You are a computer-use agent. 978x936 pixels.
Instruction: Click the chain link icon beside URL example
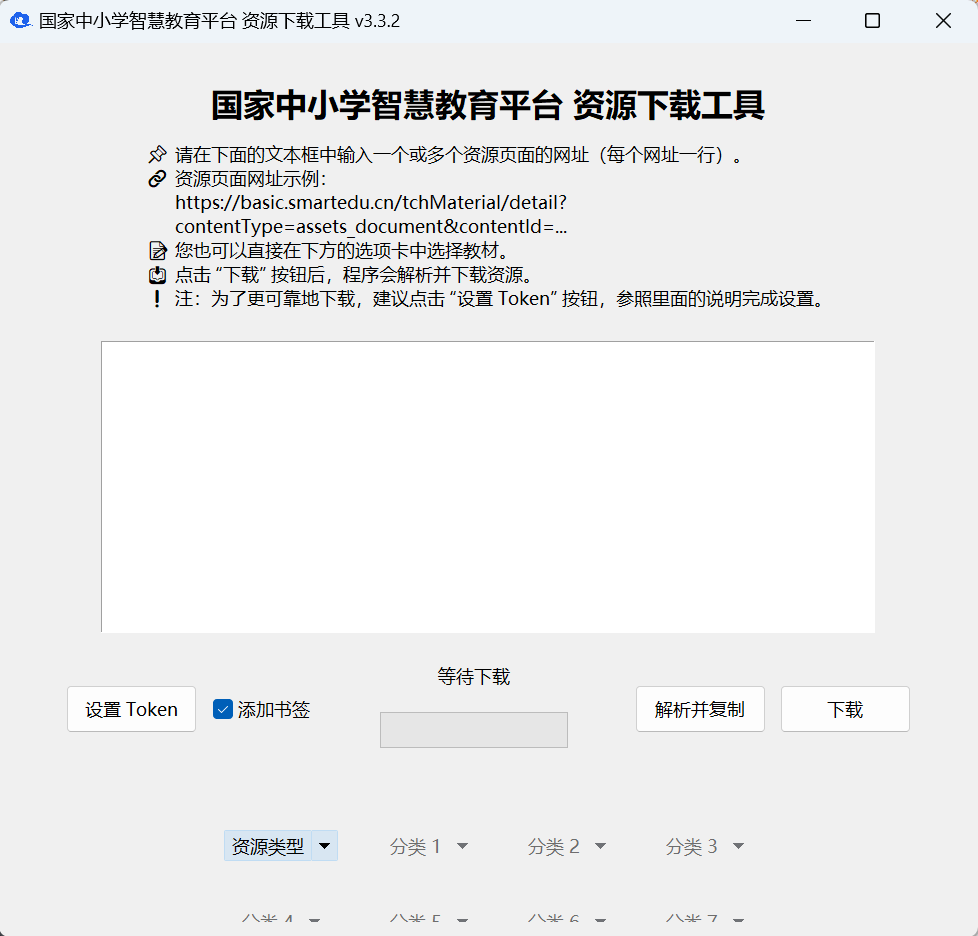[x=157, y=180]
